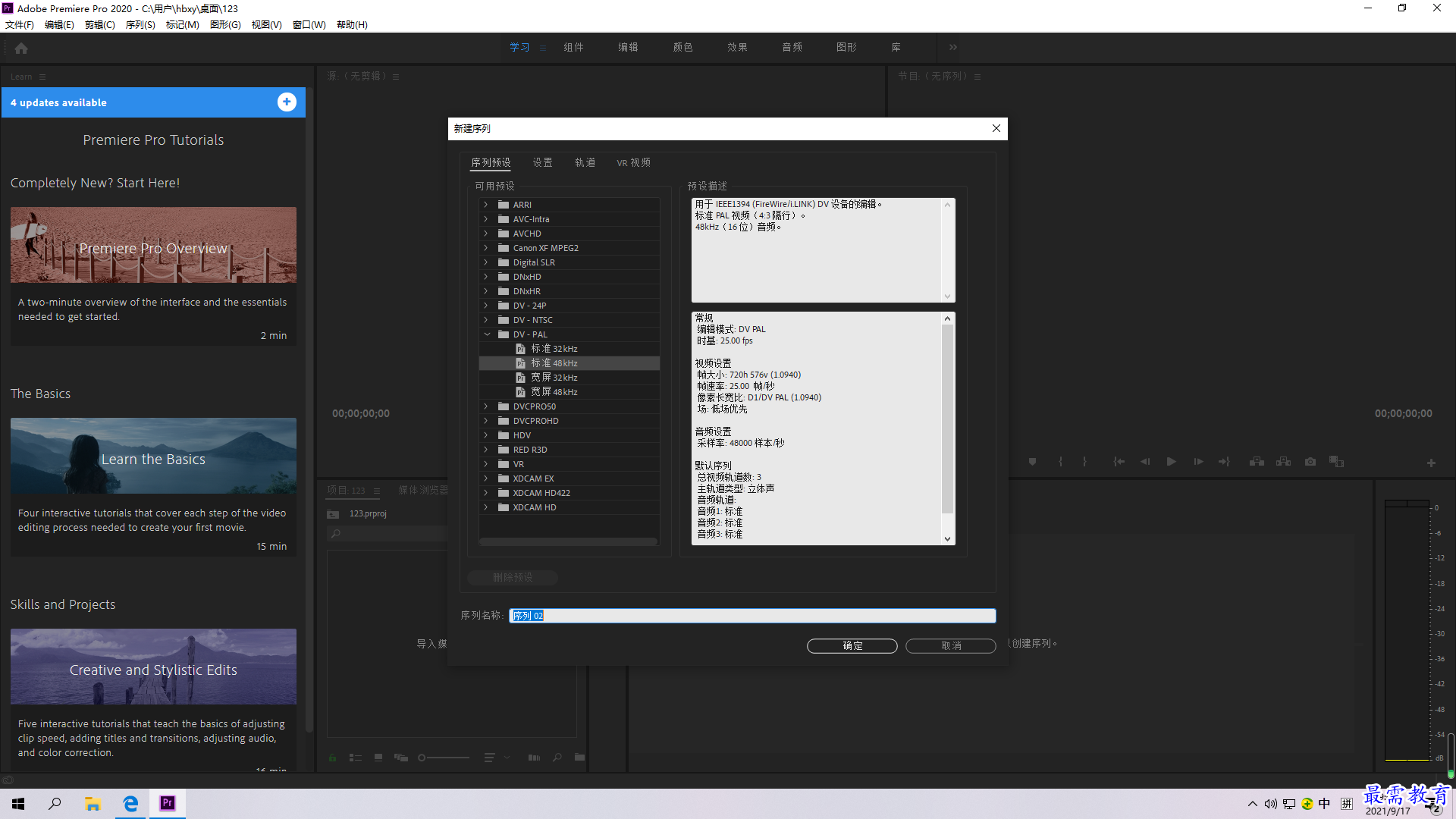The width and height of the screenshot is (1456, 819).
Task: Open the Source monitor panel menu
Action: pos(396,77)
